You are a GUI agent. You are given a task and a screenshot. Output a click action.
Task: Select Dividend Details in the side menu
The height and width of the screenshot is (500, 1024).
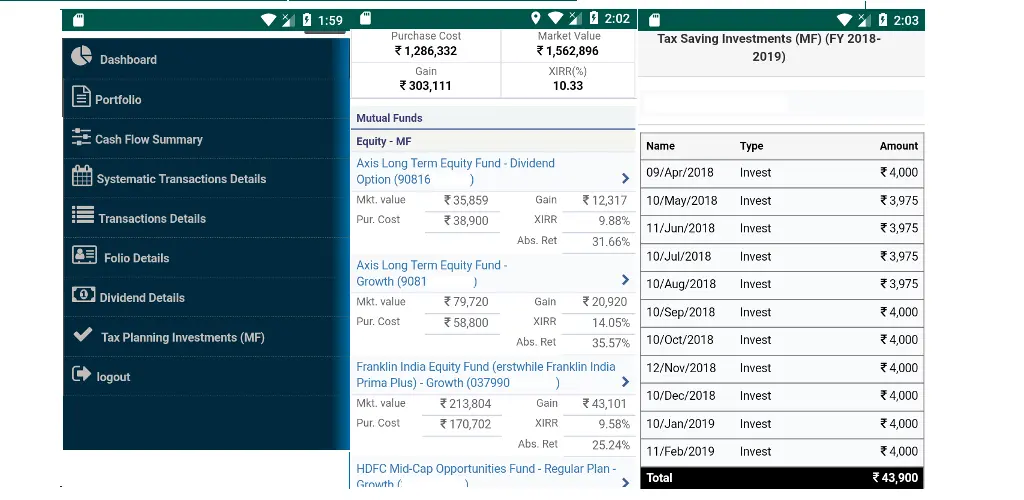tap(206, 297)
